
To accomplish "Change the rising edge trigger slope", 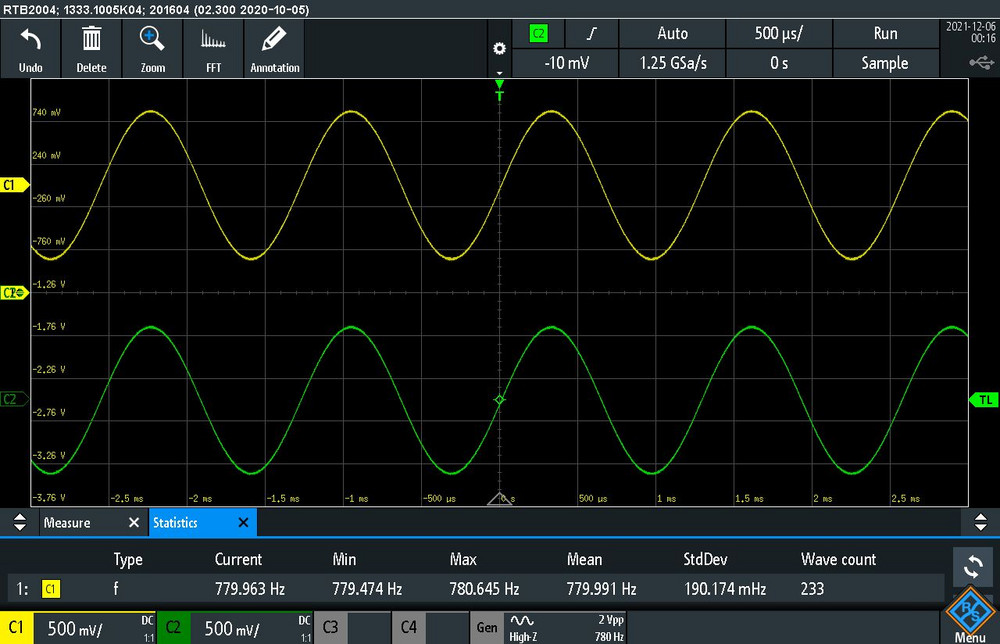I will pos(592,34).
